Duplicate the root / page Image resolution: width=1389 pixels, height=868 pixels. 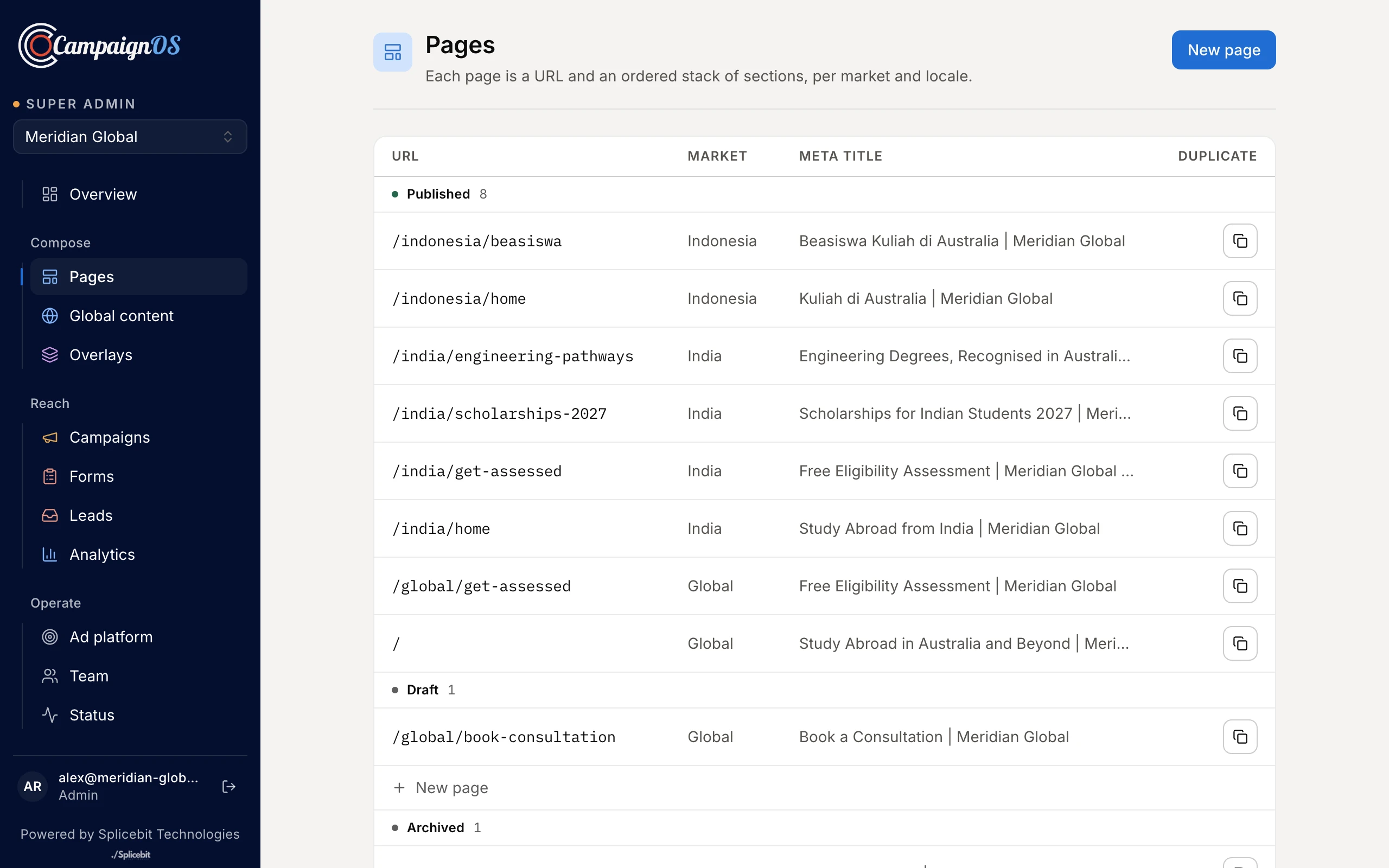point(1240,643)
